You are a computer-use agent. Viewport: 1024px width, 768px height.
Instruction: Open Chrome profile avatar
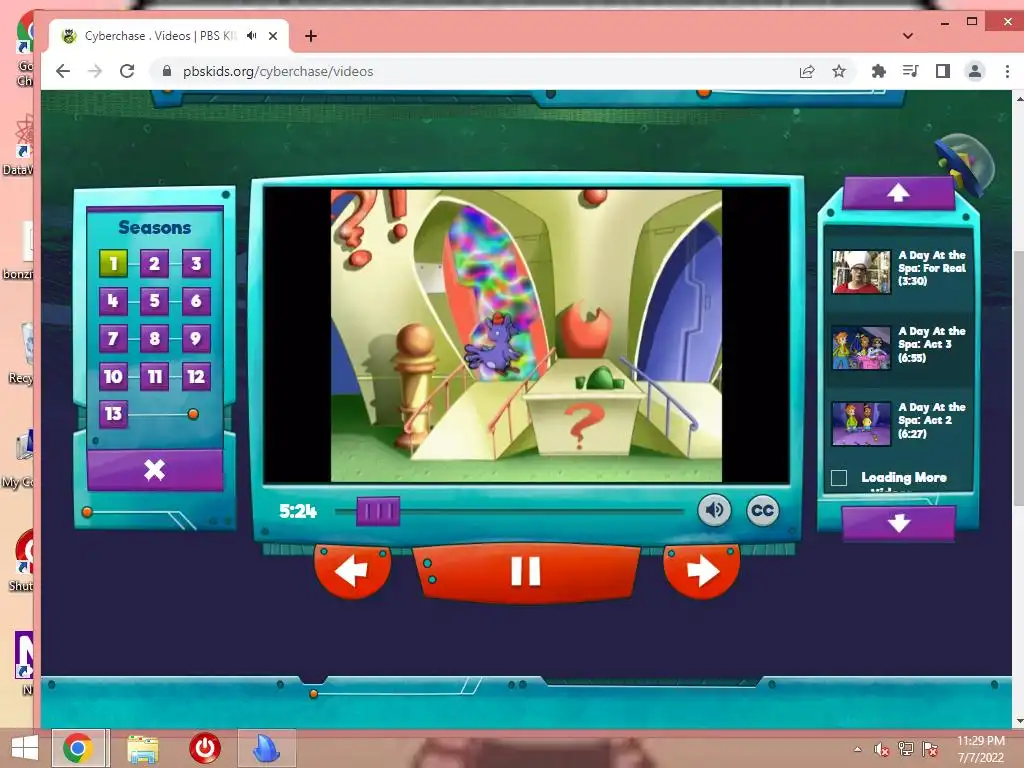[974, 71]
